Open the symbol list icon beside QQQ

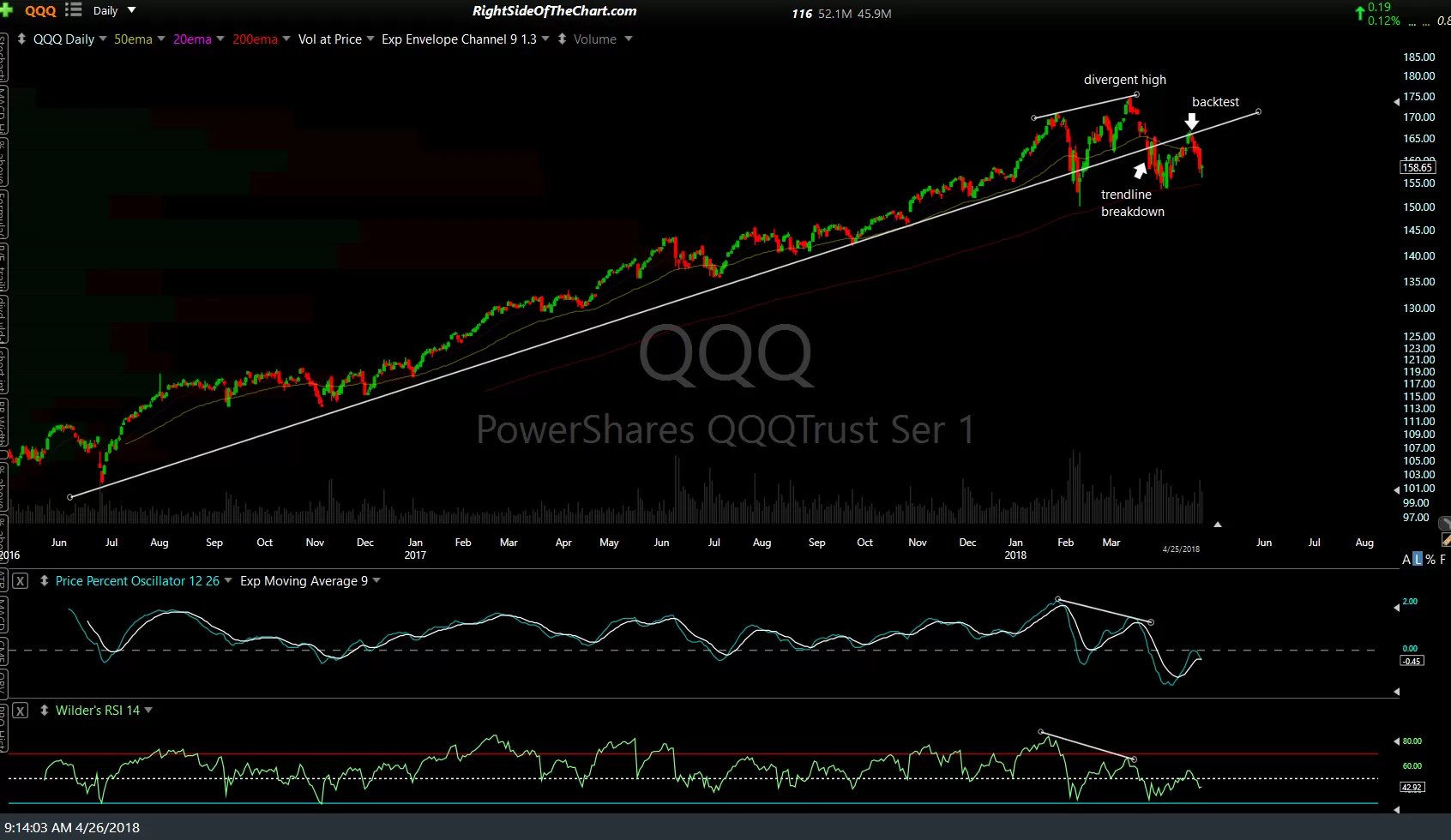tap(74, 10)
